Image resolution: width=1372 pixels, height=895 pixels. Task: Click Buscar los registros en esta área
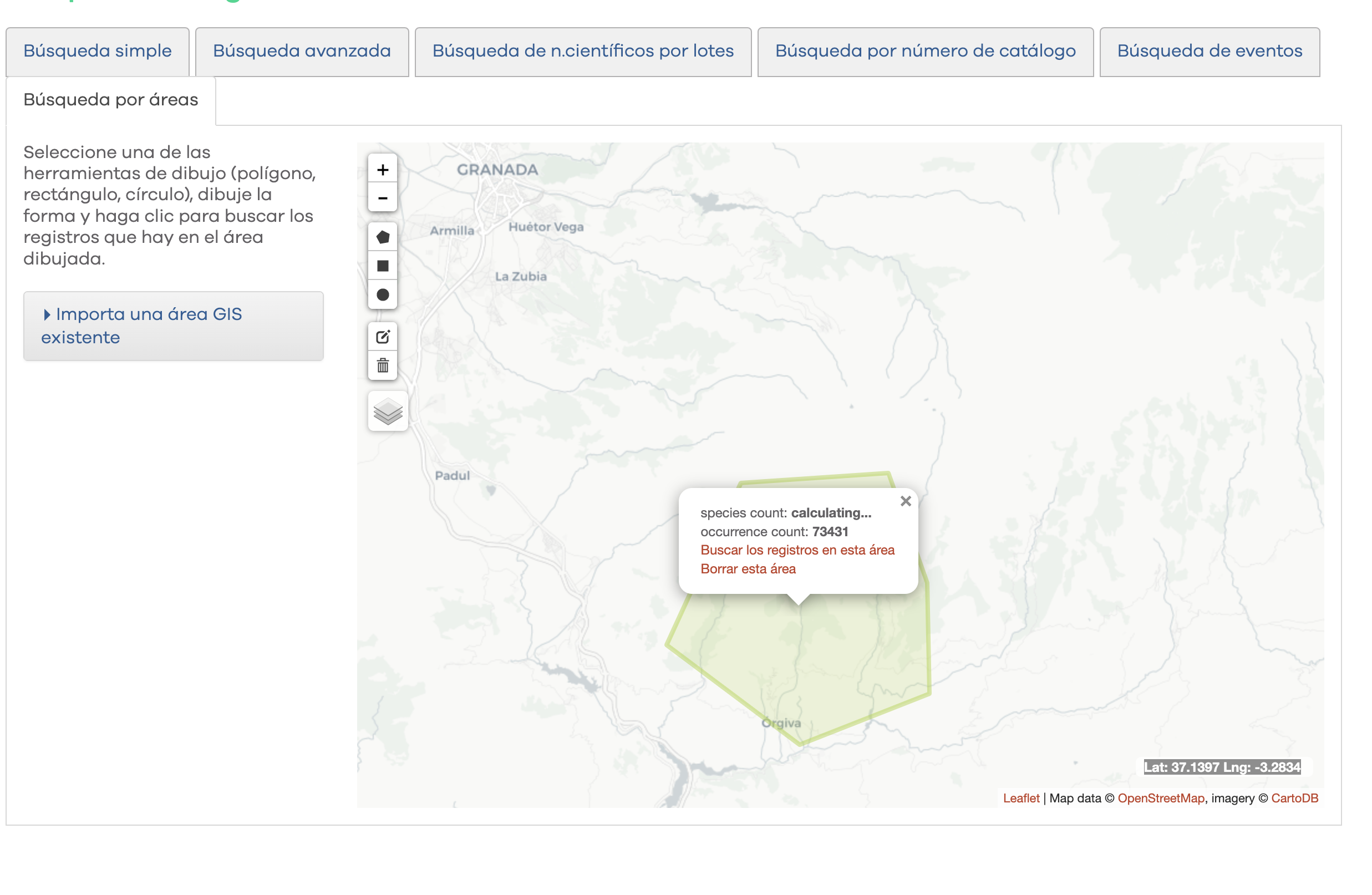(797, 550)
